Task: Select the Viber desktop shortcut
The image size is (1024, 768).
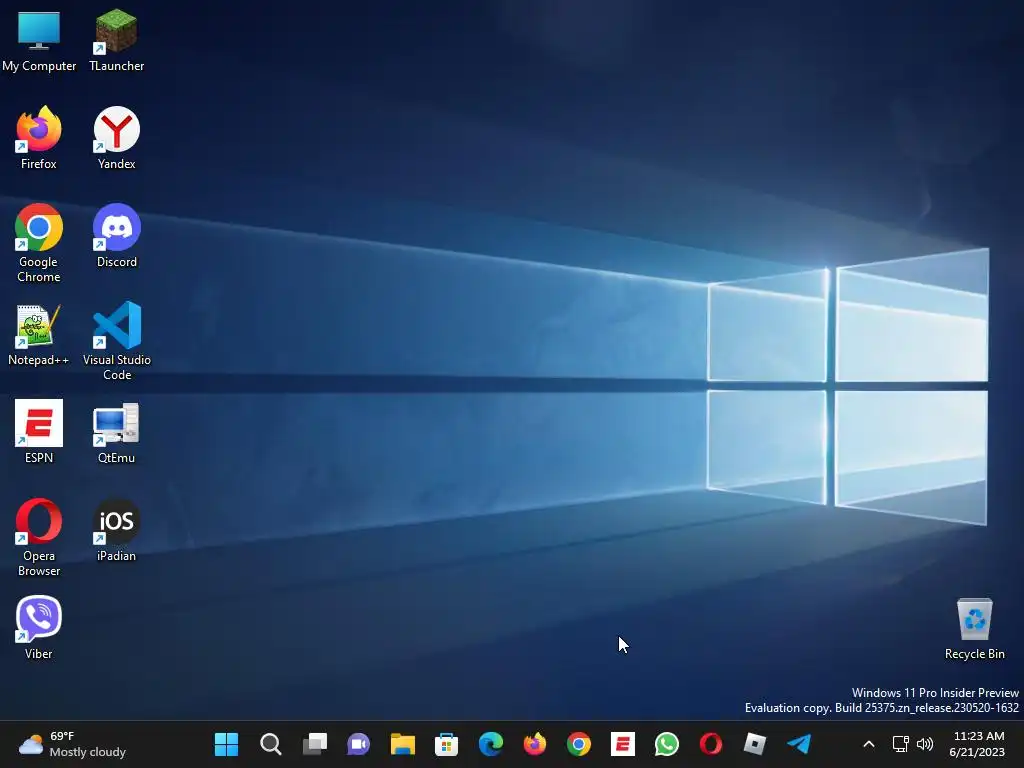Action: [39, 628]
